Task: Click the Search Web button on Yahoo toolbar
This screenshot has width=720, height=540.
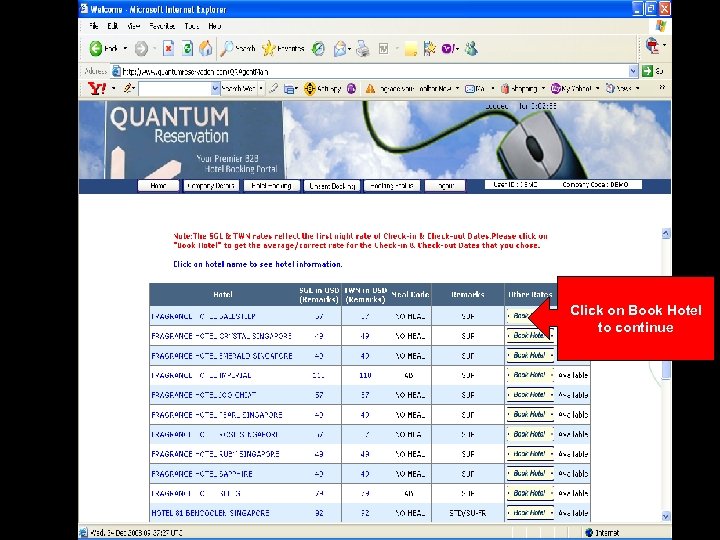Action: tap(239, 88)
